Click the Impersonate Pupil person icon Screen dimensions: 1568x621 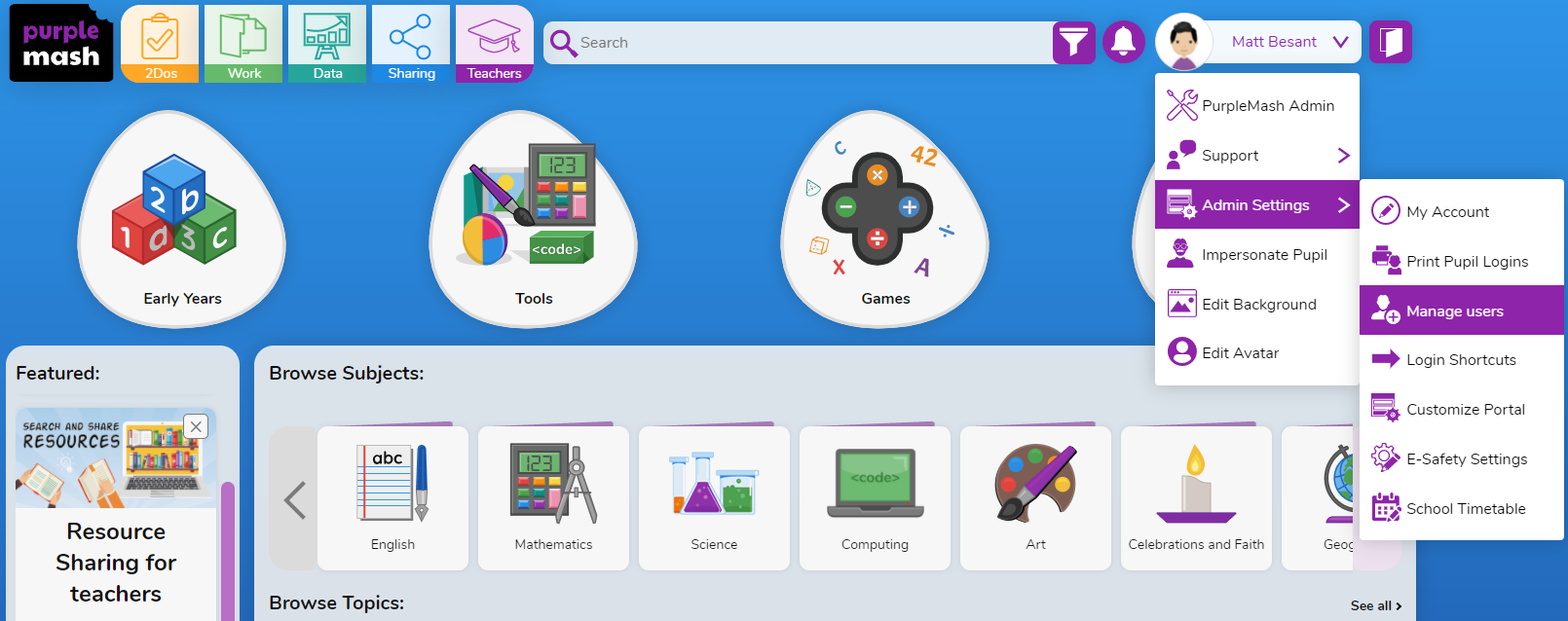(x=1180, y=253)
